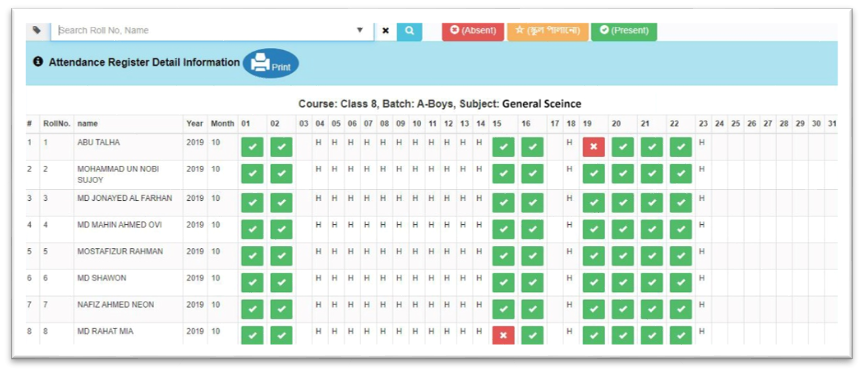Select the name MD SHAWON
The image size is (863, 373).
pos(102,278)
